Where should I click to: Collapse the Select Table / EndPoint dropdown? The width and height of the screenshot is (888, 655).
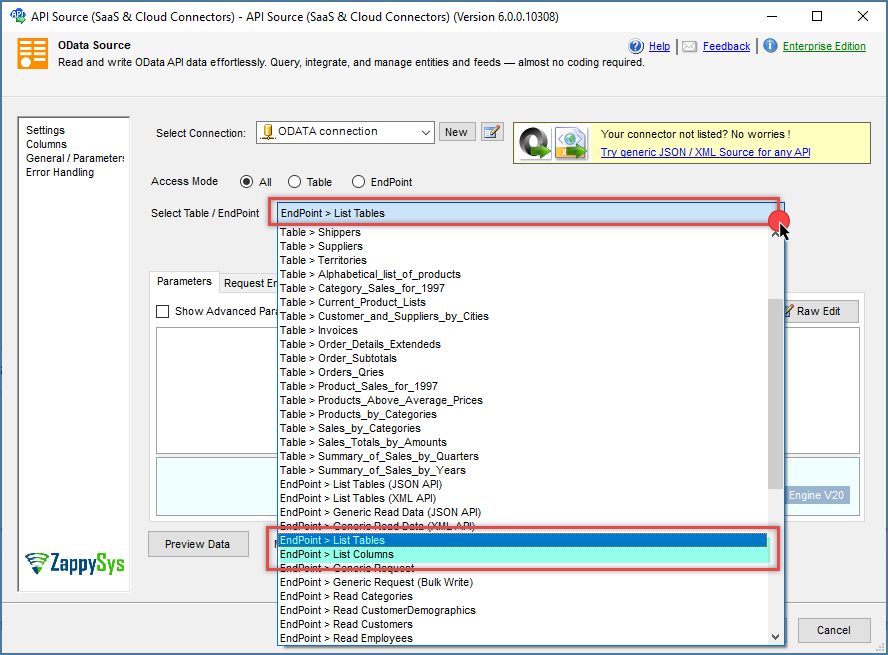(x=777, y=214)
